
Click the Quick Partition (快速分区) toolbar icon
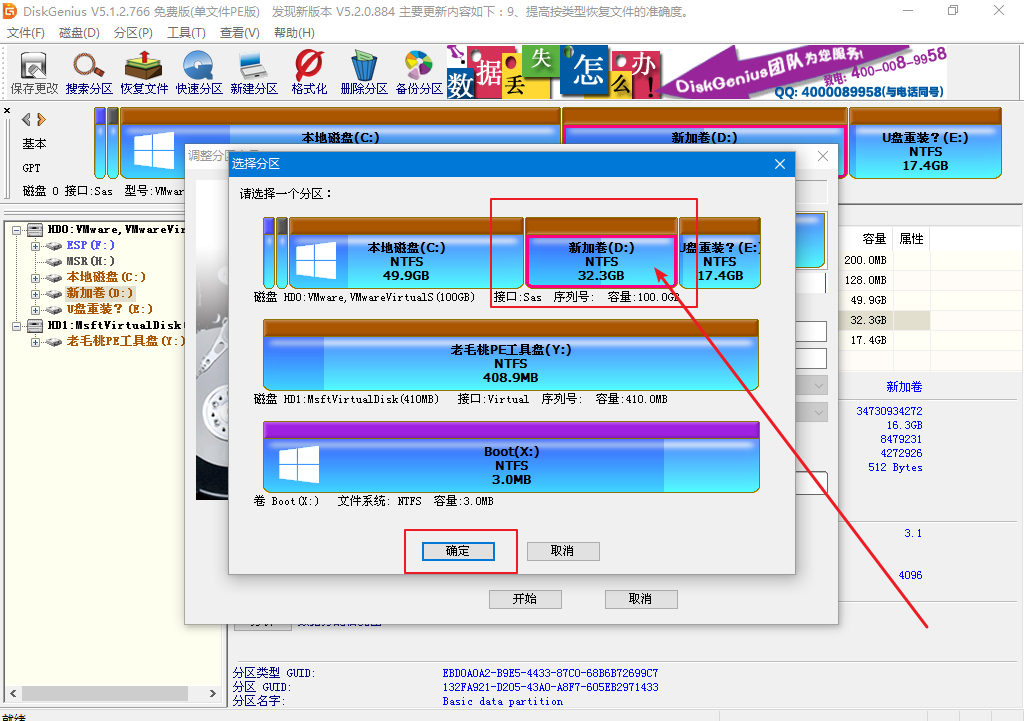coord(199,72)
